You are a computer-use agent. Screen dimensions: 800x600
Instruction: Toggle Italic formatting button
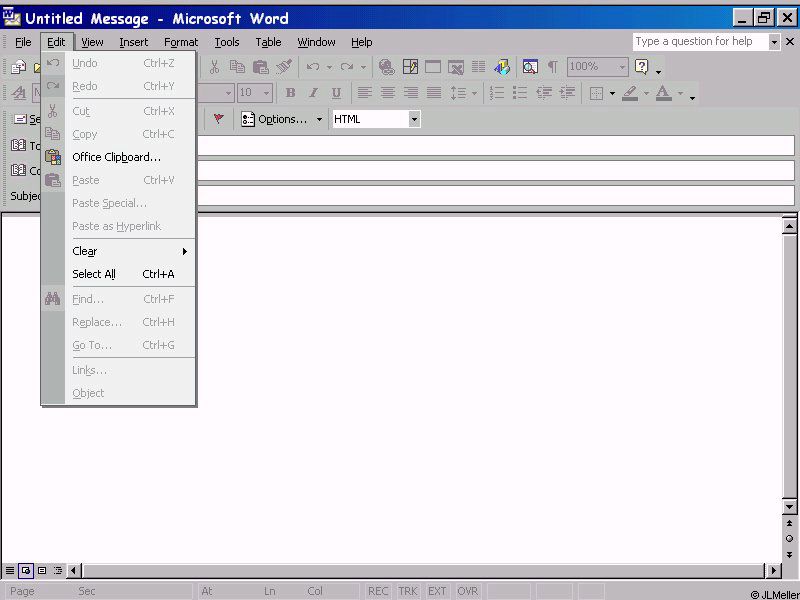point(313,93)
